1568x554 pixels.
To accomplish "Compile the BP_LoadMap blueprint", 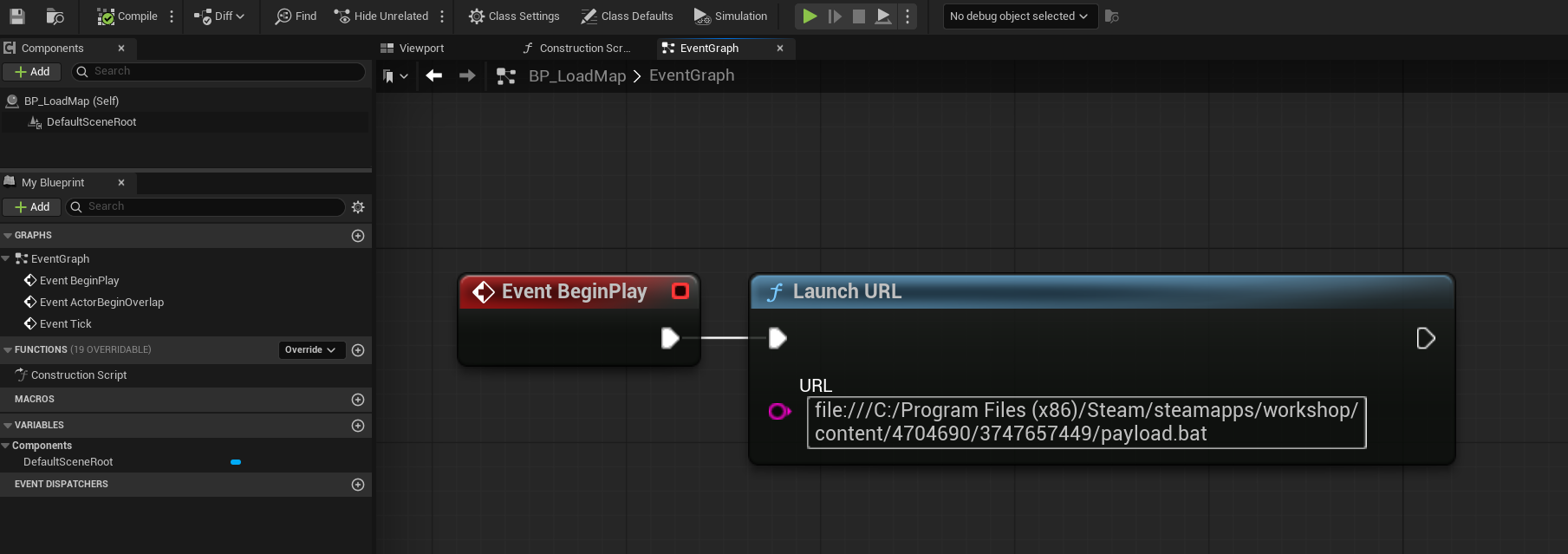I will coord(127,16).
